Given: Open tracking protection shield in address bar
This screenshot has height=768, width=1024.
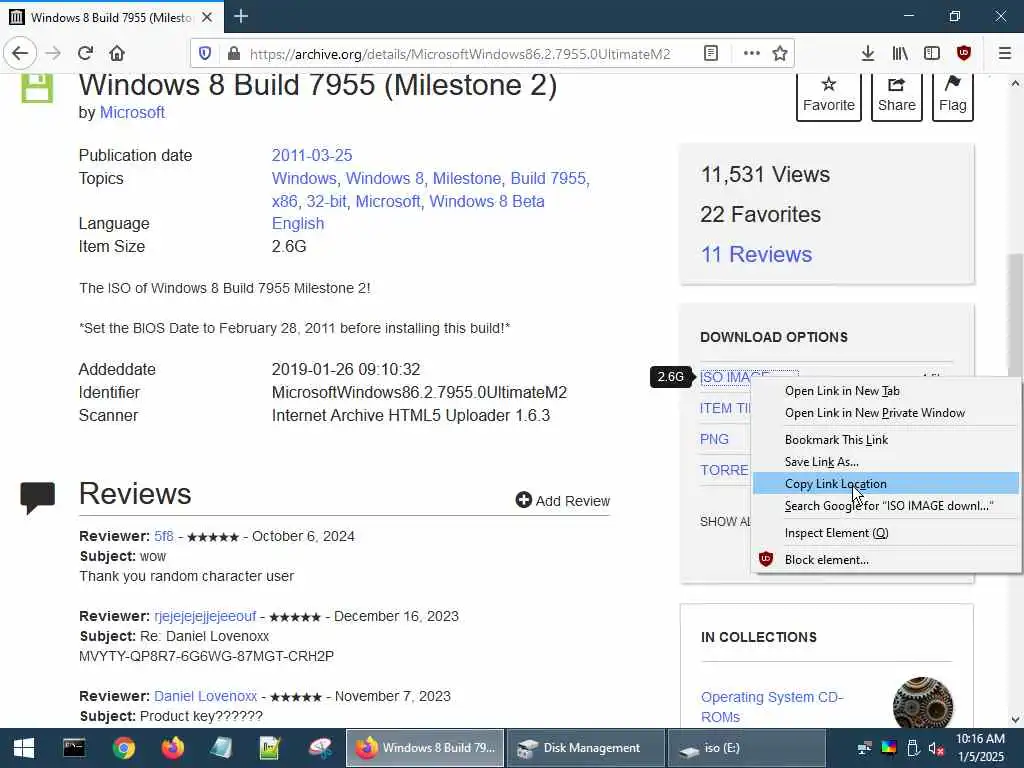Looking at the screenshot, I should click(x=205, y=53).
